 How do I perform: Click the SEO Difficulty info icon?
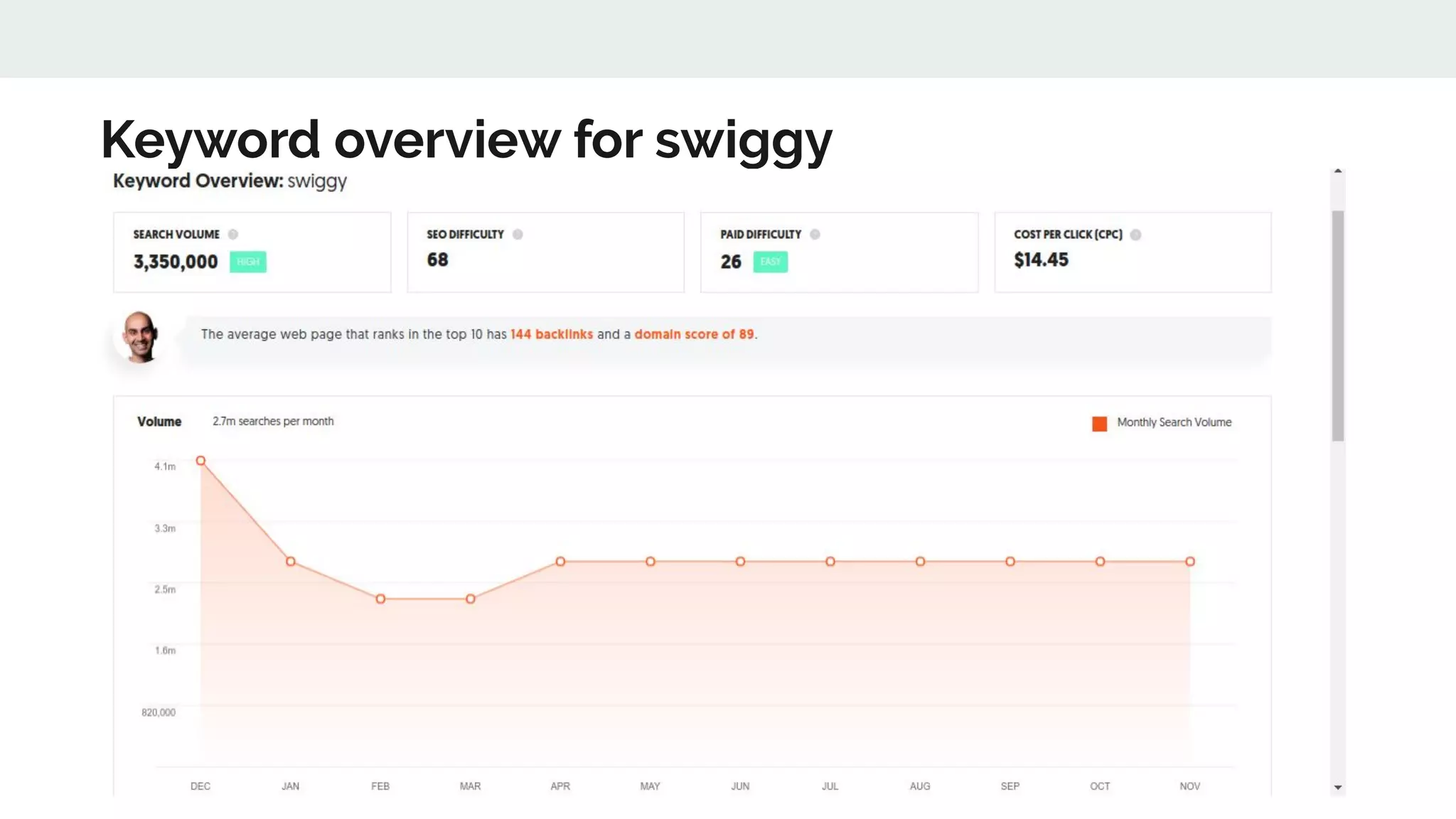point(518,235)
